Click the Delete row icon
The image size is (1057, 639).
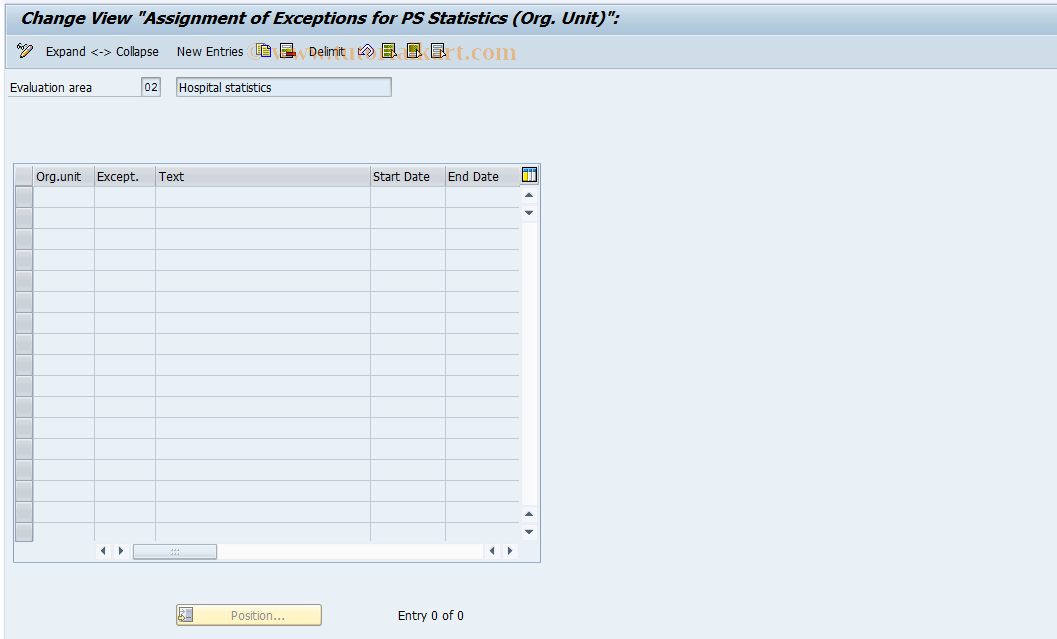(288, 51)
